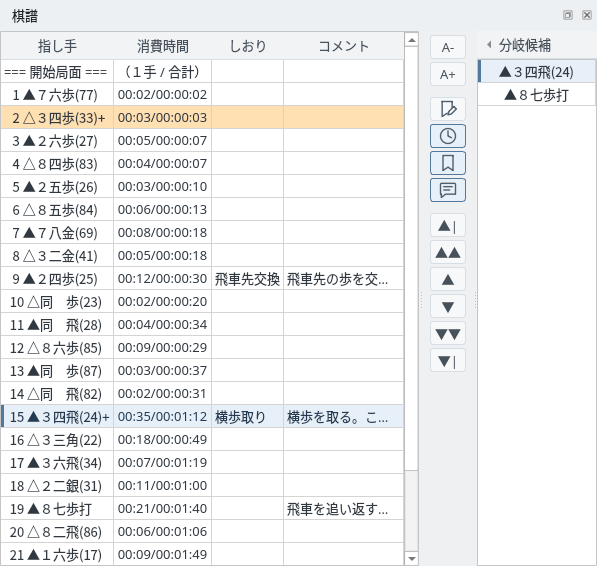Click the 横歩取り bookmark cell

(x=247, y=417)
